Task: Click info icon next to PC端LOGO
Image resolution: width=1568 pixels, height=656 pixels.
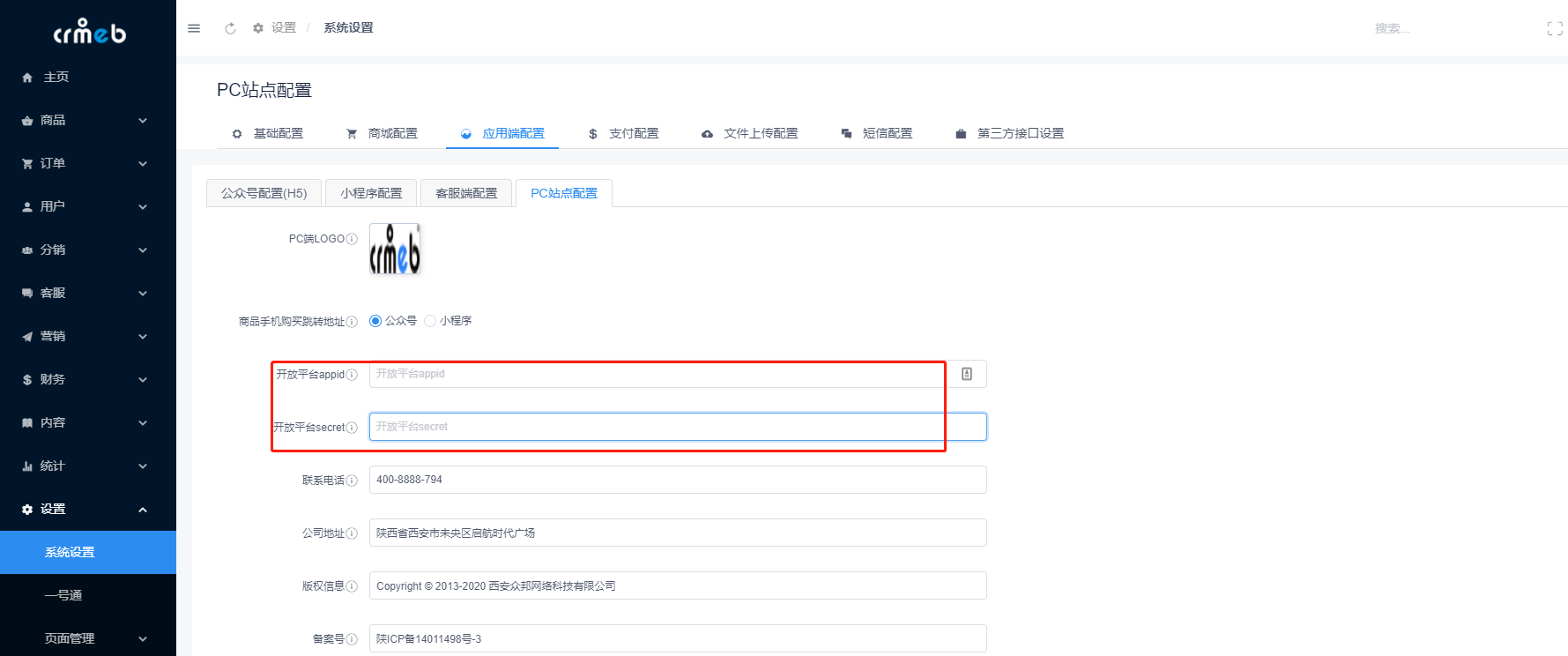Action: pyautogui.click(x=352, y=239)
